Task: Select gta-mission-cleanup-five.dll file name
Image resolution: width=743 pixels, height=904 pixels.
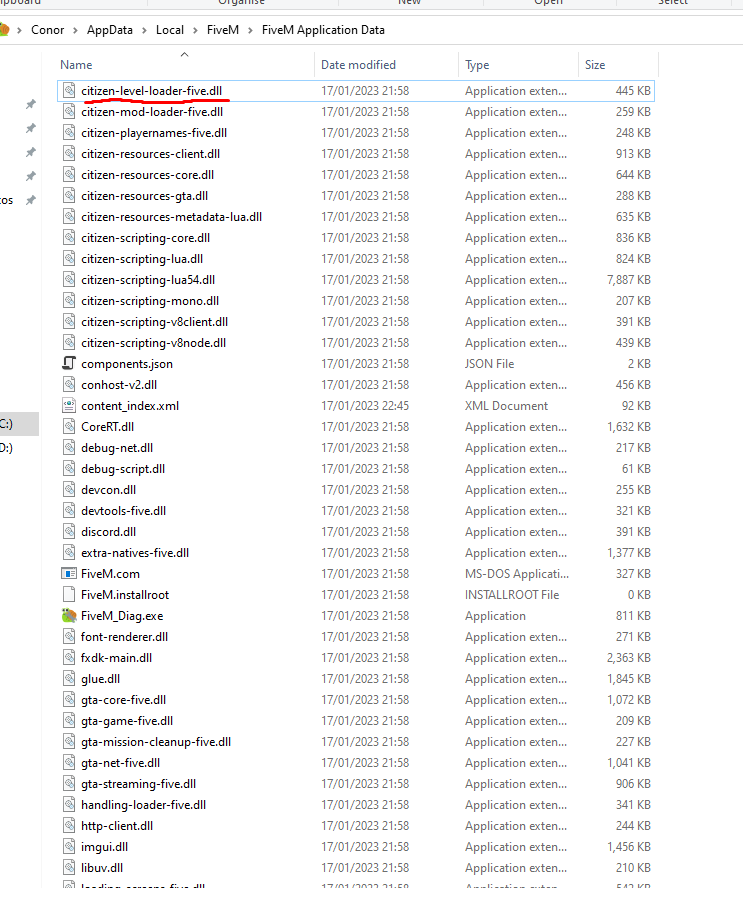Action: pyautogui.click(x=156, y=742)
